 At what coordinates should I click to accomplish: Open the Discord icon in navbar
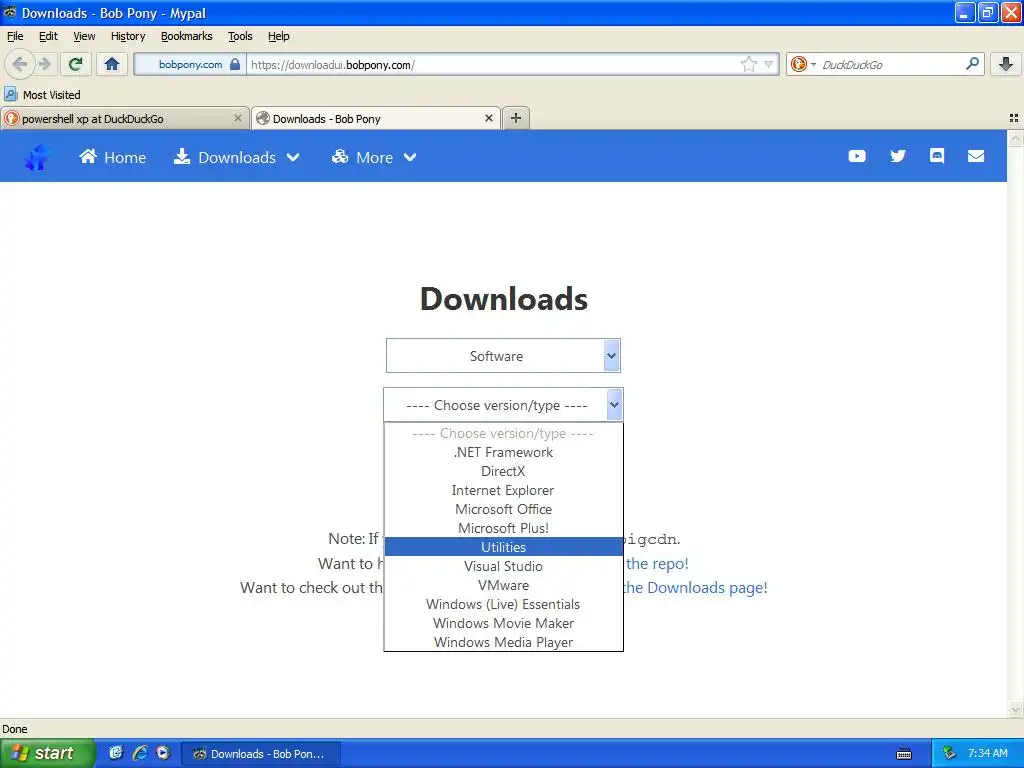[x=936, y=156]
